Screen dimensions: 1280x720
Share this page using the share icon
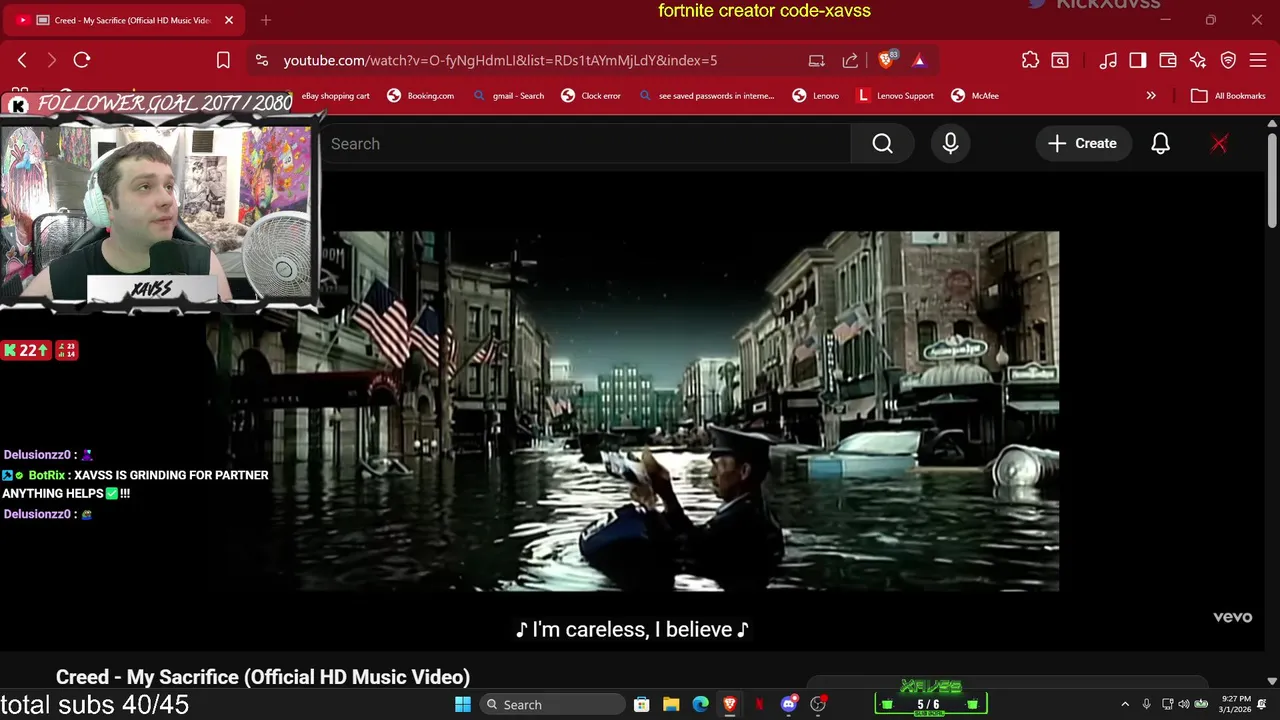click(850, 60)
